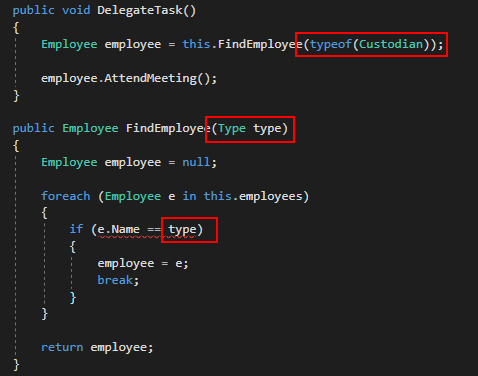Click FindEmployee in the method declaration

(168, 128)
